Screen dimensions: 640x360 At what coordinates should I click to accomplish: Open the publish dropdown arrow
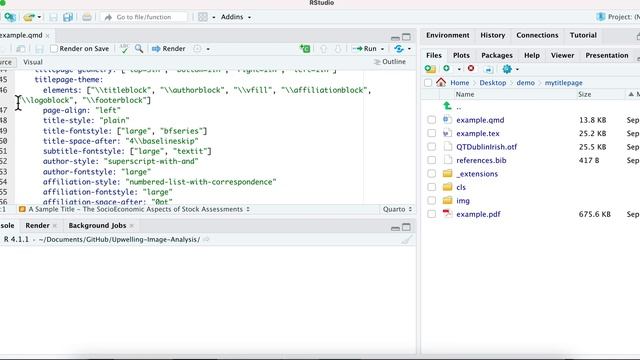point(409,49)
